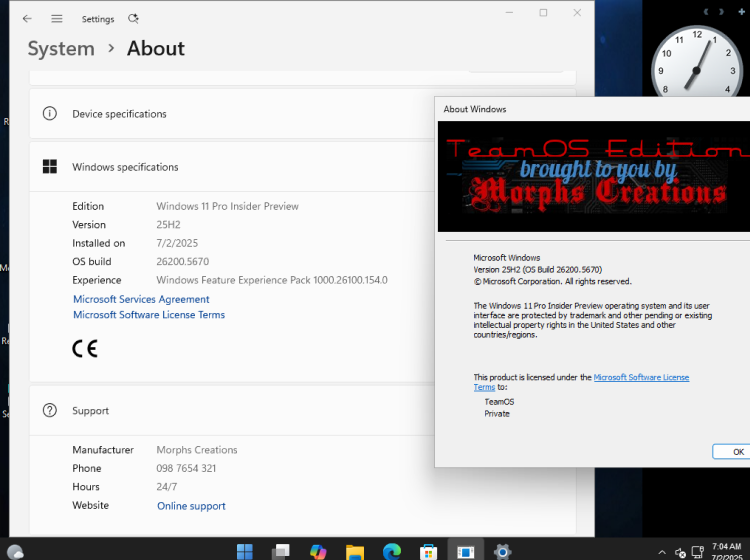This screenshot has width=750, height=560.
Task: Open File Explorer from the taskbar
Action: point(355,551)
